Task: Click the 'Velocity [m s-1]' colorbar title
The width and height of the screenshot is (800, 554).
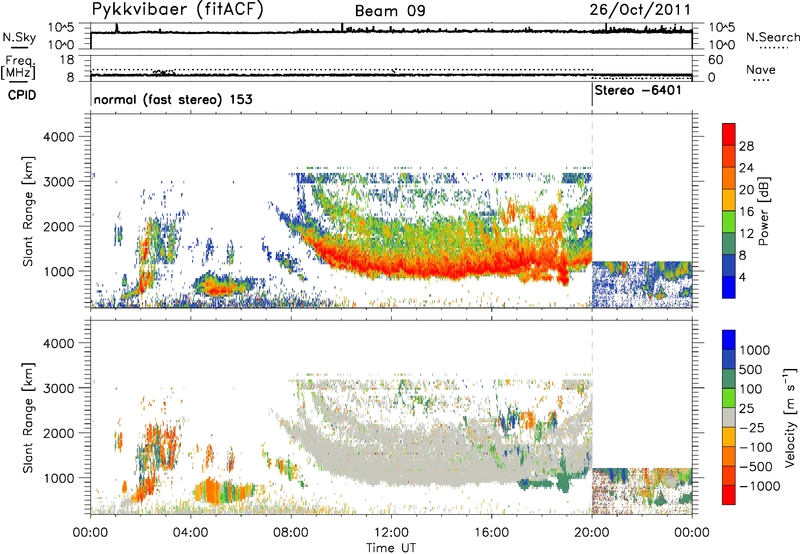Action: pos(790,417)
